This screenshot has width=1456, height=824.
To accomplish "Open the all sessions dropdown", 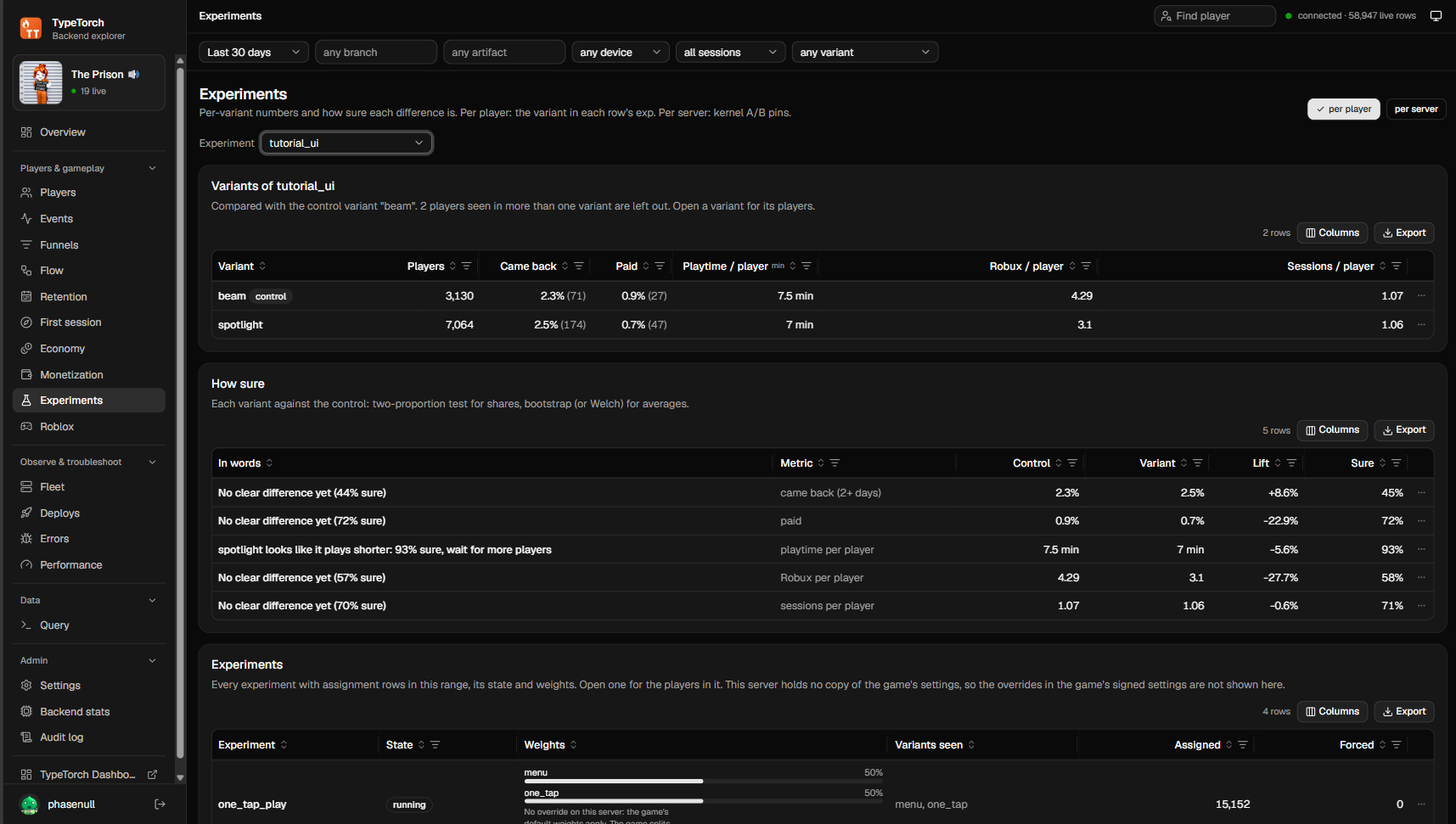I will point(730,53).
